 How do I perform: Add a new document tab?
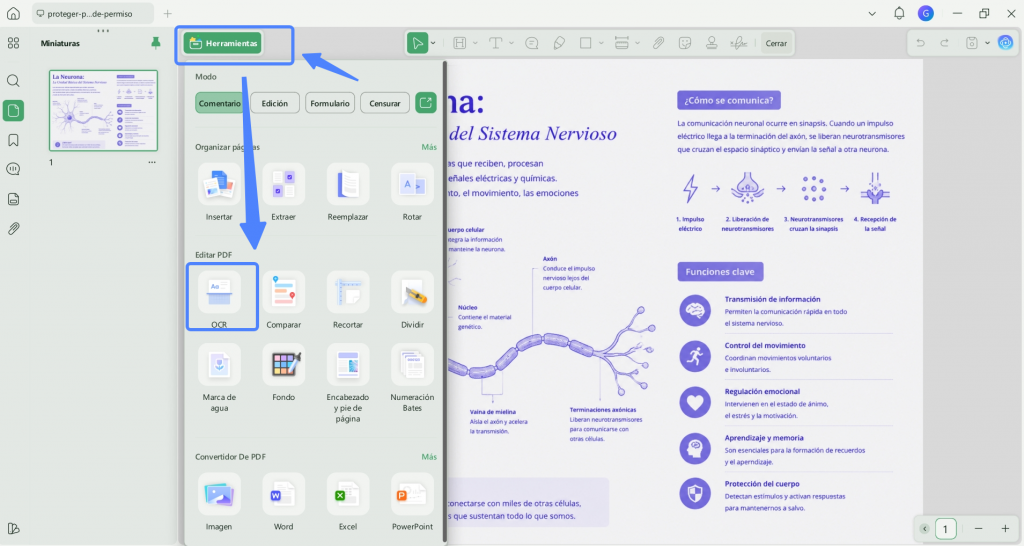167,13
